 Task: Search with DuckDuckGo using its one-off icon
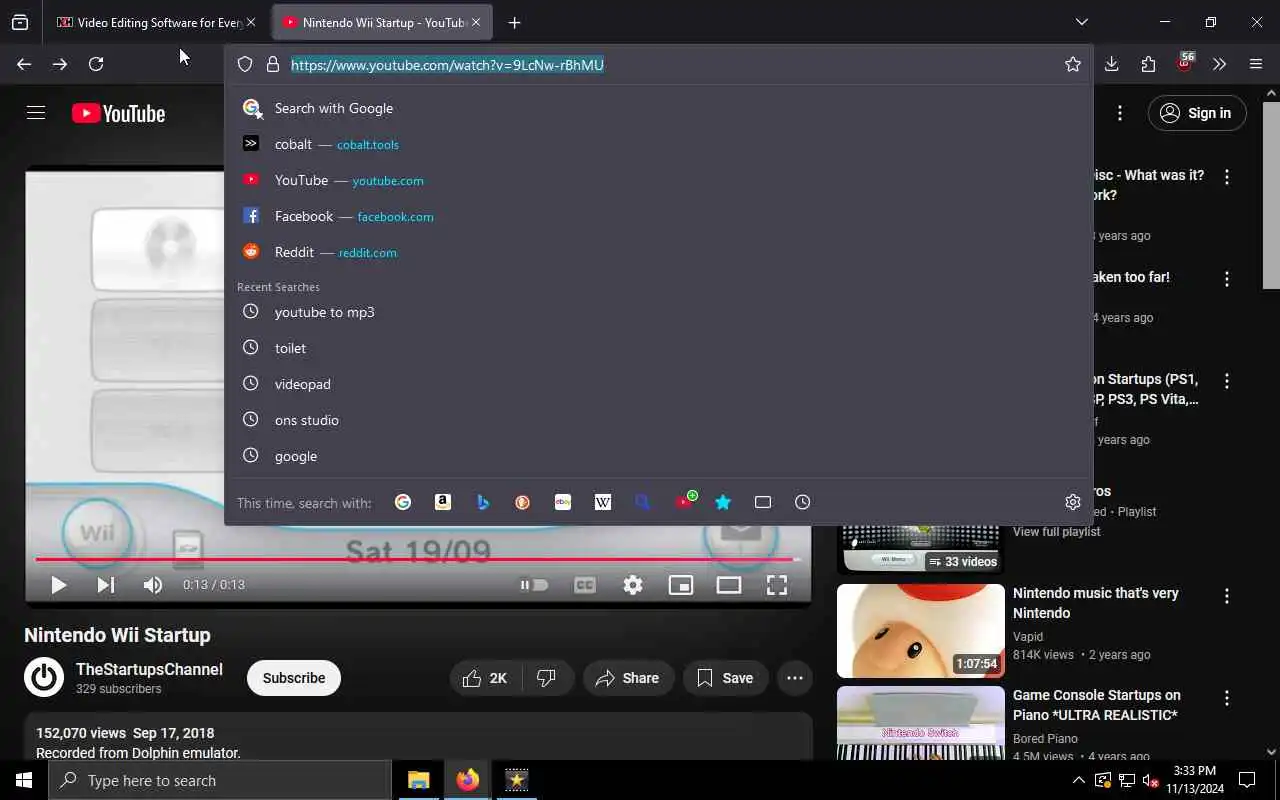click(523, 502)
